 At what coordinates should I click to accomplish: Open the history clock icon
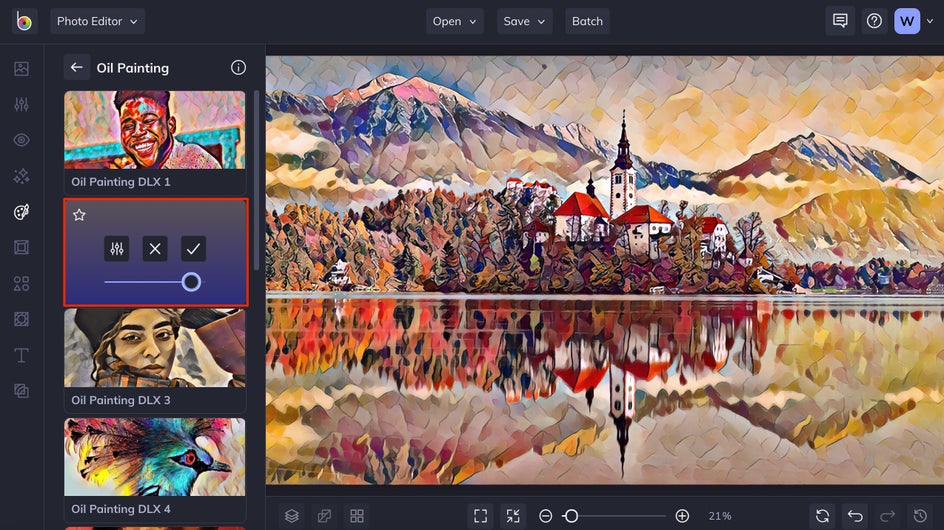[x=920, y=516]
